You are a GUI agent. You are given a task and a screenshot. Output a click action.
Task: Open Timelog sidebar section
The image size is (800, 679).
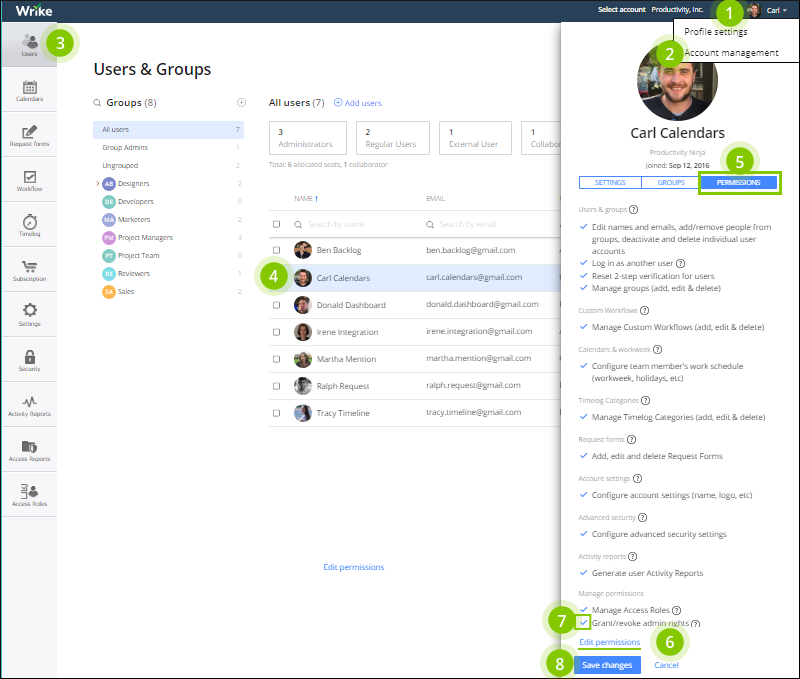29,225
